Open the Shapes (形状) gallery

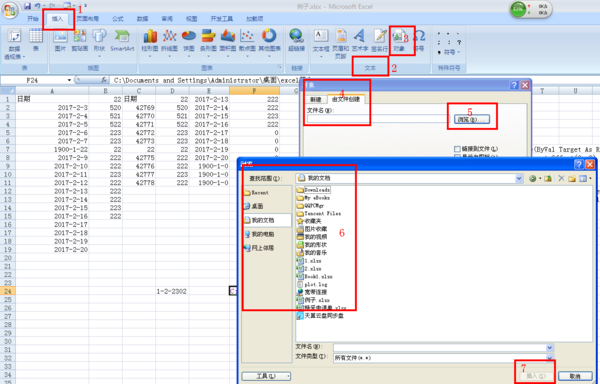tap(99, 43)
